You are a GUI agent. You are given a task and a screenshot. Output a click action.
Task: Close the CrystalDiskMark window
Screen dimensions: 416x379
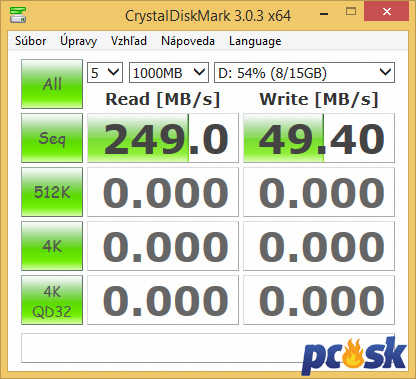click(x=387, y=12)
